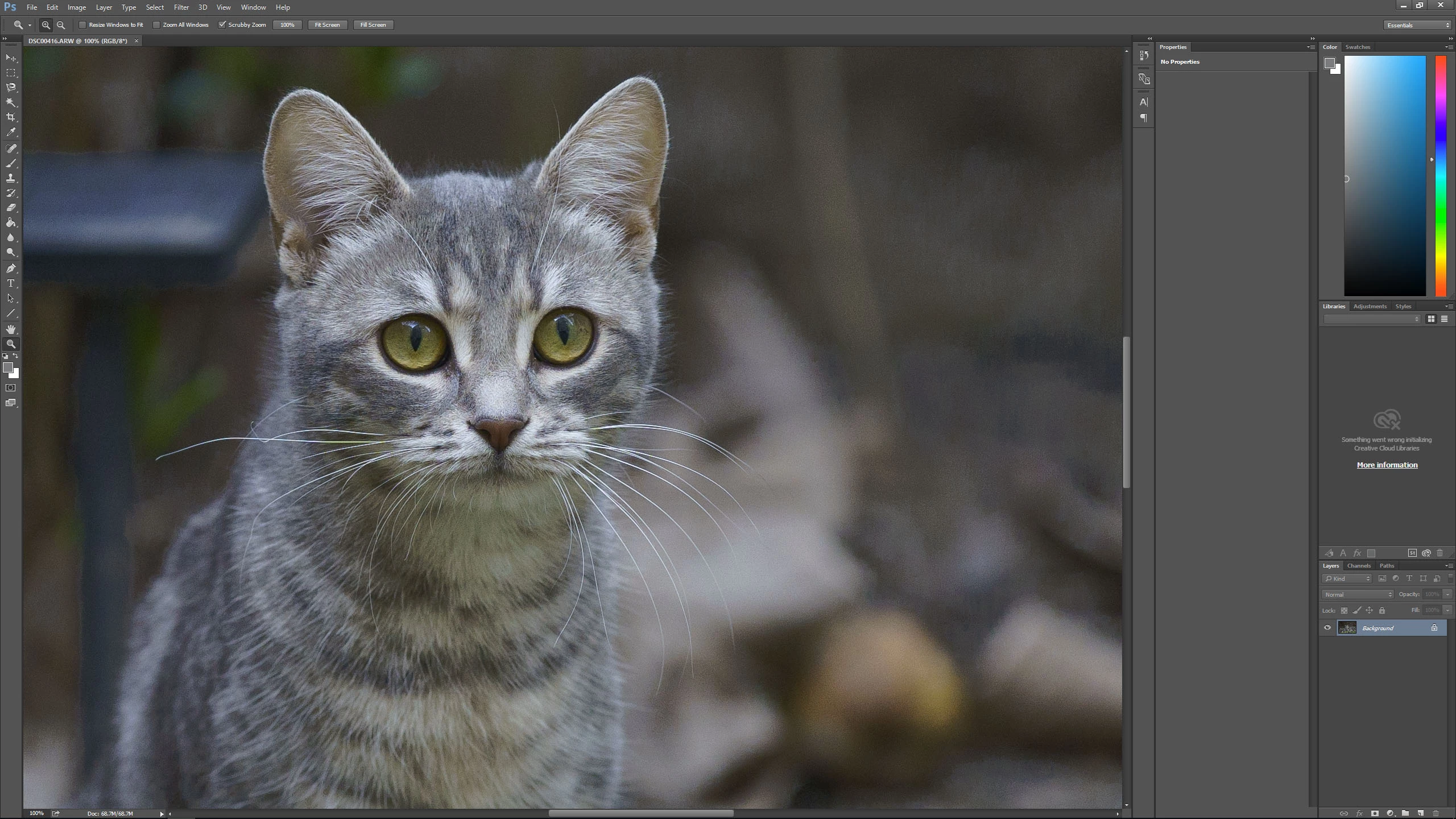Screen dimensions: 1456x819
Task: Hide the Background layer with eye icon
Action: [1327, 628]
